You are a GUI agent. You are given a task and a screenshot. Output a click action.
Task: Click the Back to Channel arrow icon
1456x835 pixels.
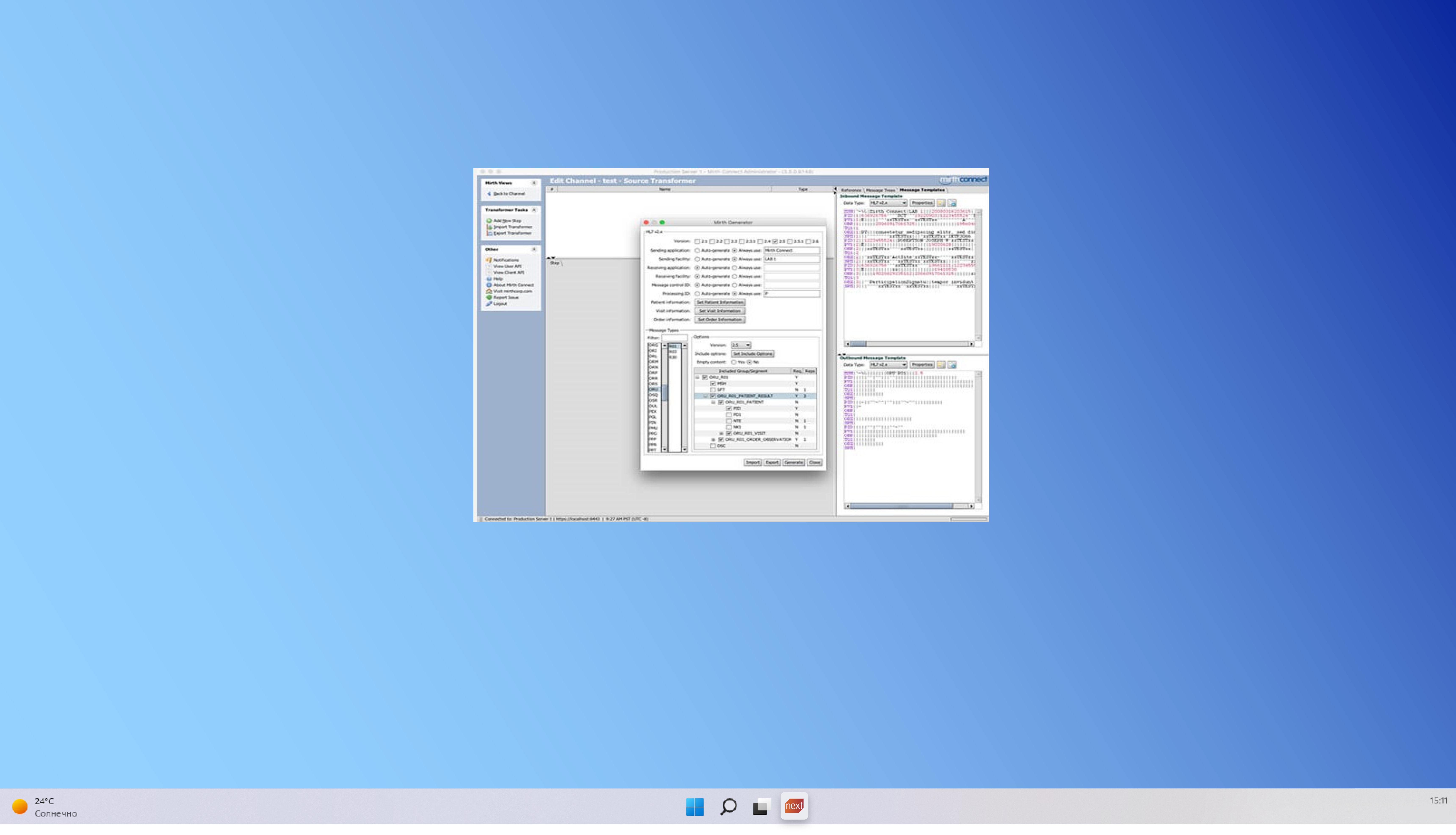[x=489, y=194]
